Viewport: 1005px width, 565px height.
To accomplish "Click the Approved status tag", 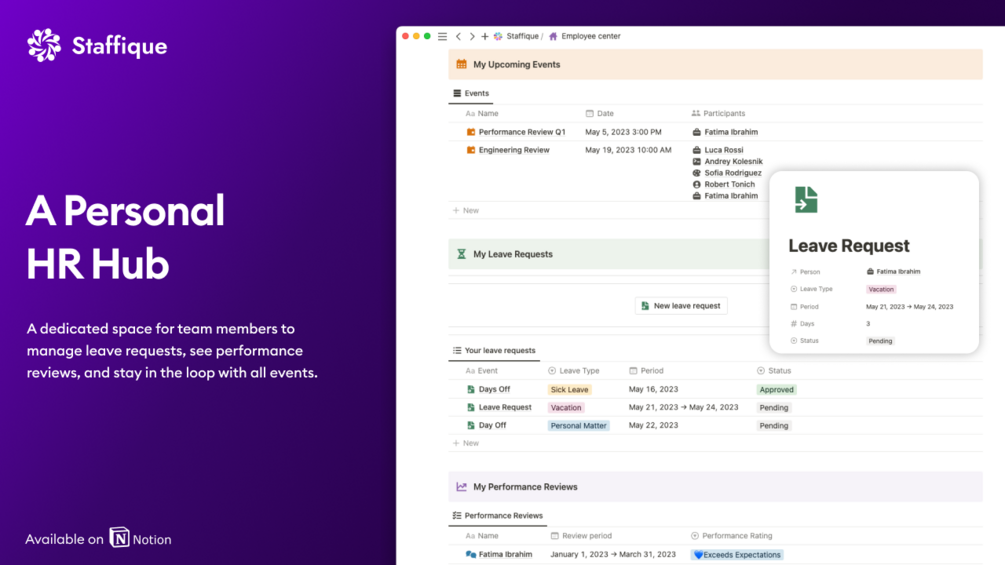I will click(776, 389).
